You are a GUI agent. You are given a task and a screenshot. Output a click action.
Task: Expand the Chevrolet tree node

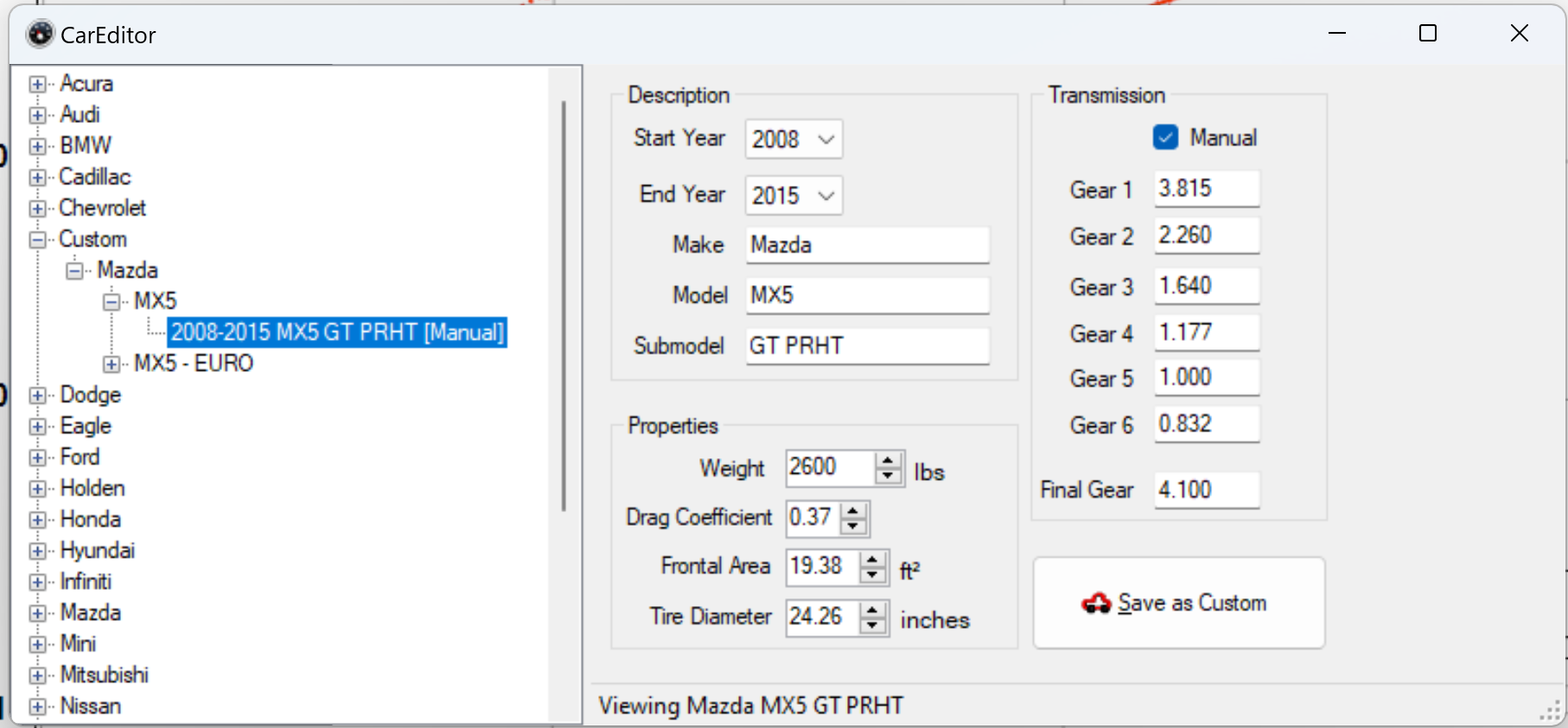pyautogui.click(x=37, y=208)
